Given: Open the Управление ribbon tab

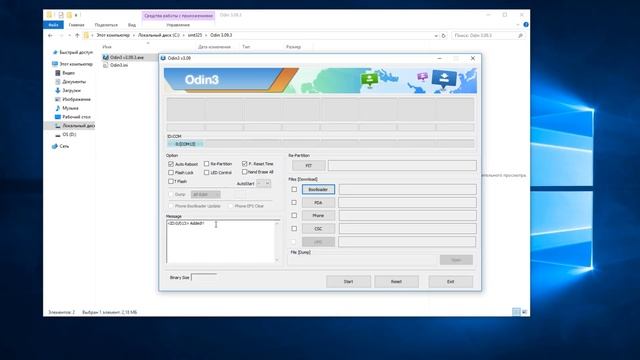Looking at the screenshot, I should click(178, 25).
